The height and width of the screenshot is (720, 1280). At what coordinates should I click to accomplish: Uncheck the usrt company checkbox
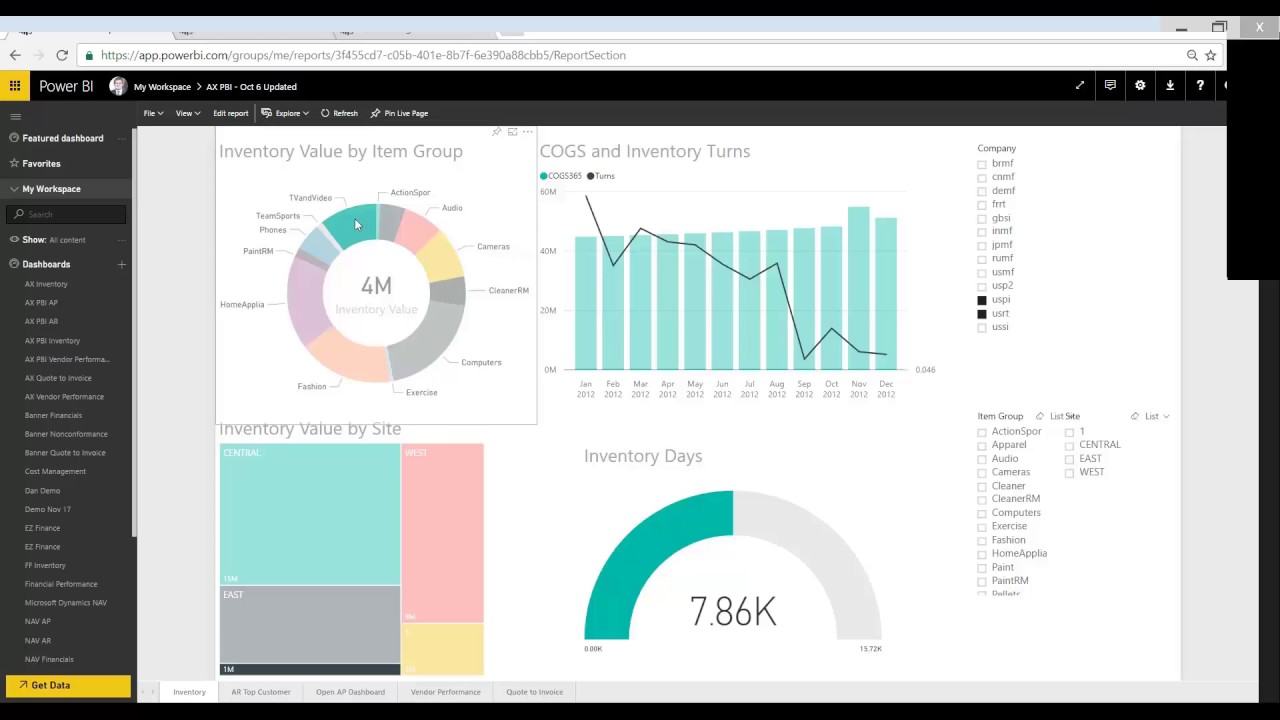click(982, 314)
